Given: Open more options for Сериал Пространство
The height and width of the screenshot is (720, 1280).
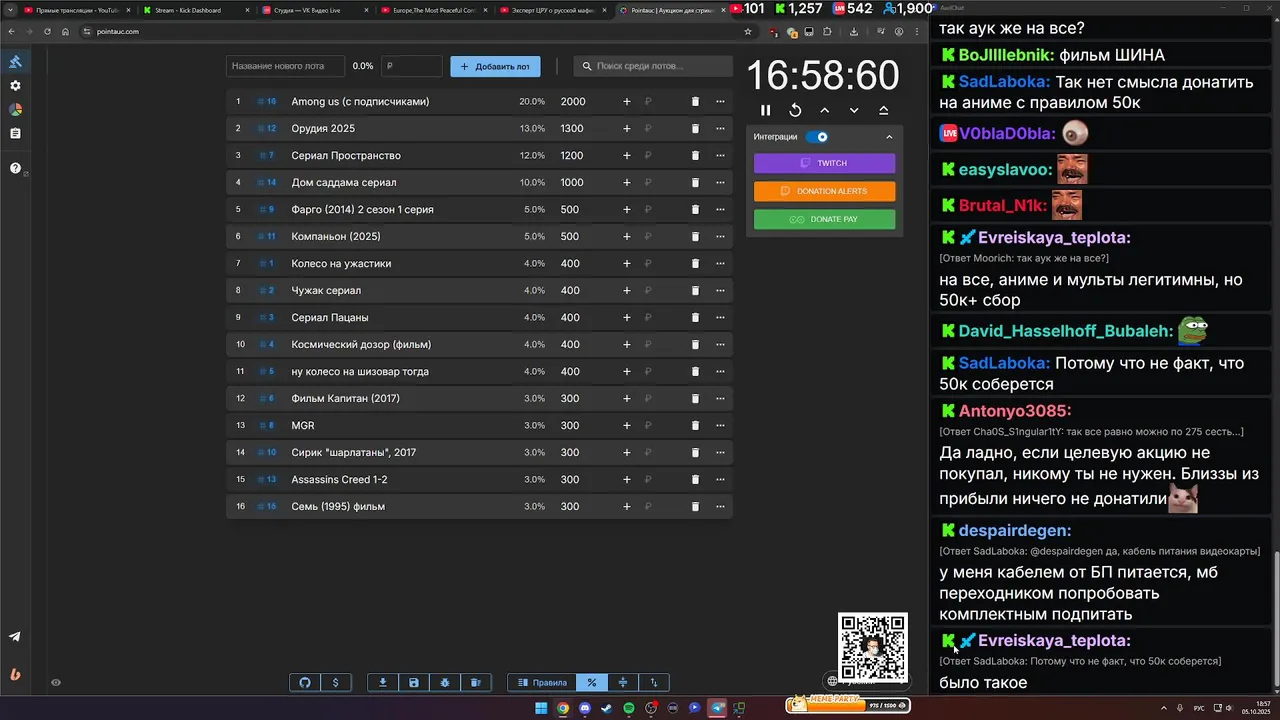Looking at the screenshot, I should click(x=720, y=156).
